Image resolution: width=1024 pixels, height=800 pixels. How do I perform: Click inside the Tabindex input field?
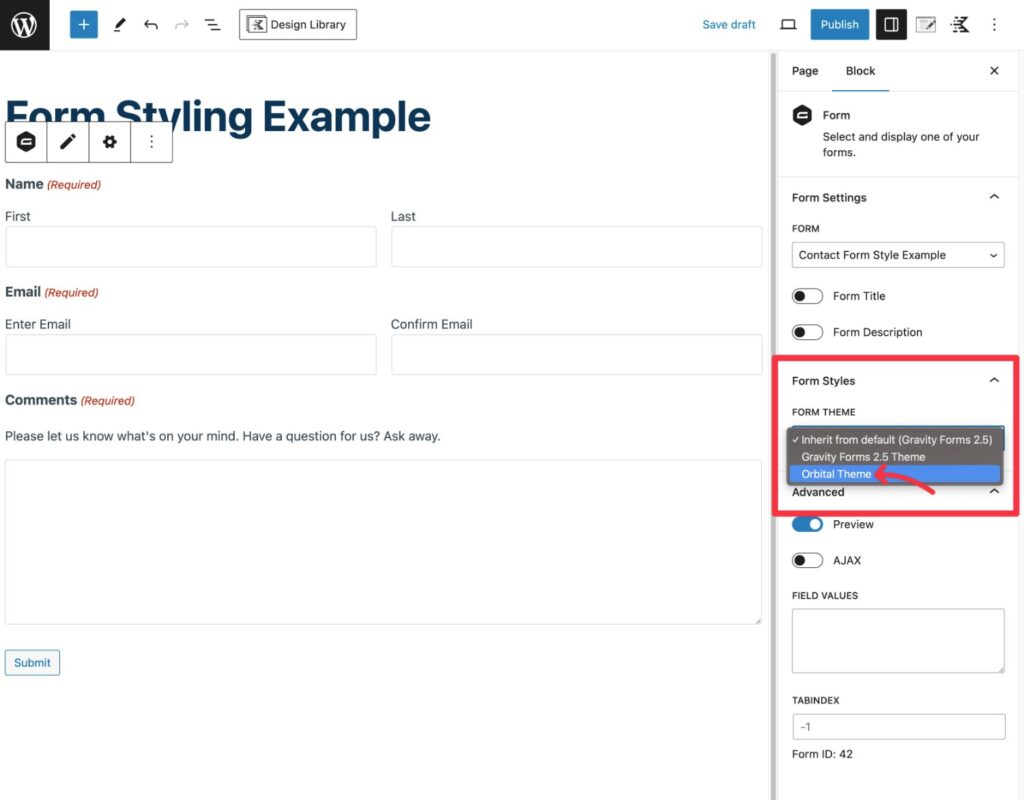pyautogui.click(x=897, y=726)
